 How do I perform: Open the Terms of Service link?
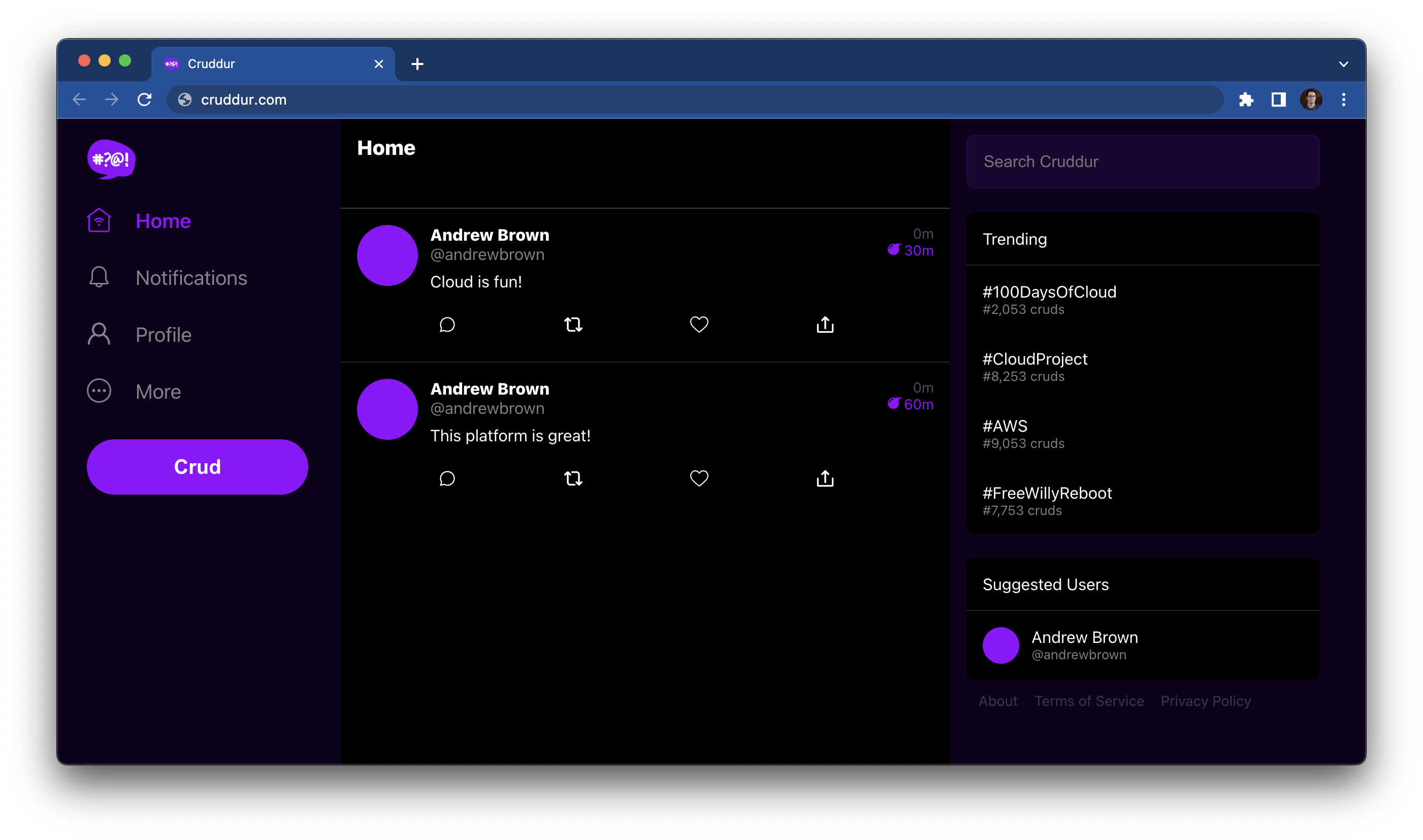coord(1088,701)
